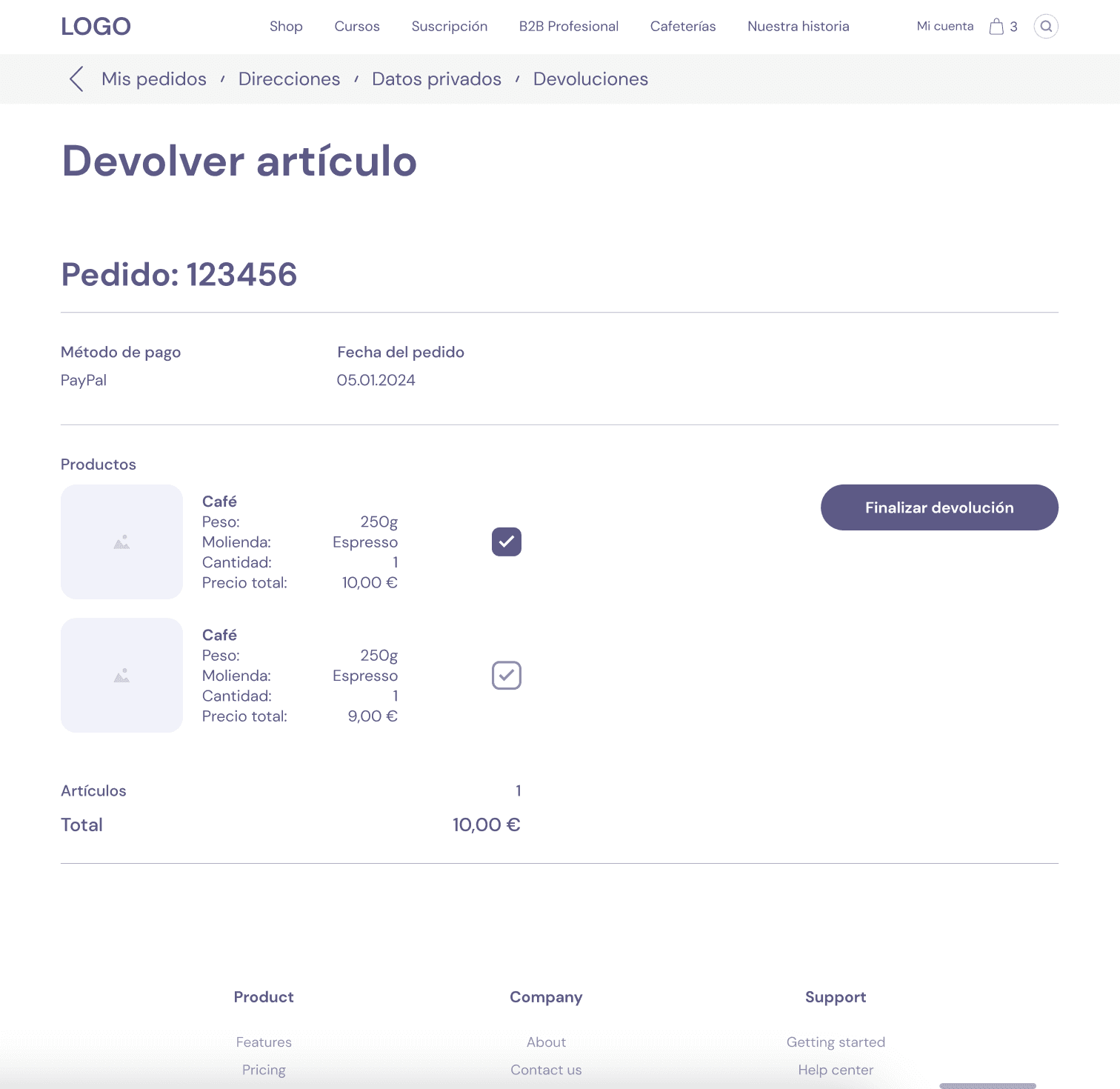Check the 9,00 € Café return checkbox

(507, 675)
